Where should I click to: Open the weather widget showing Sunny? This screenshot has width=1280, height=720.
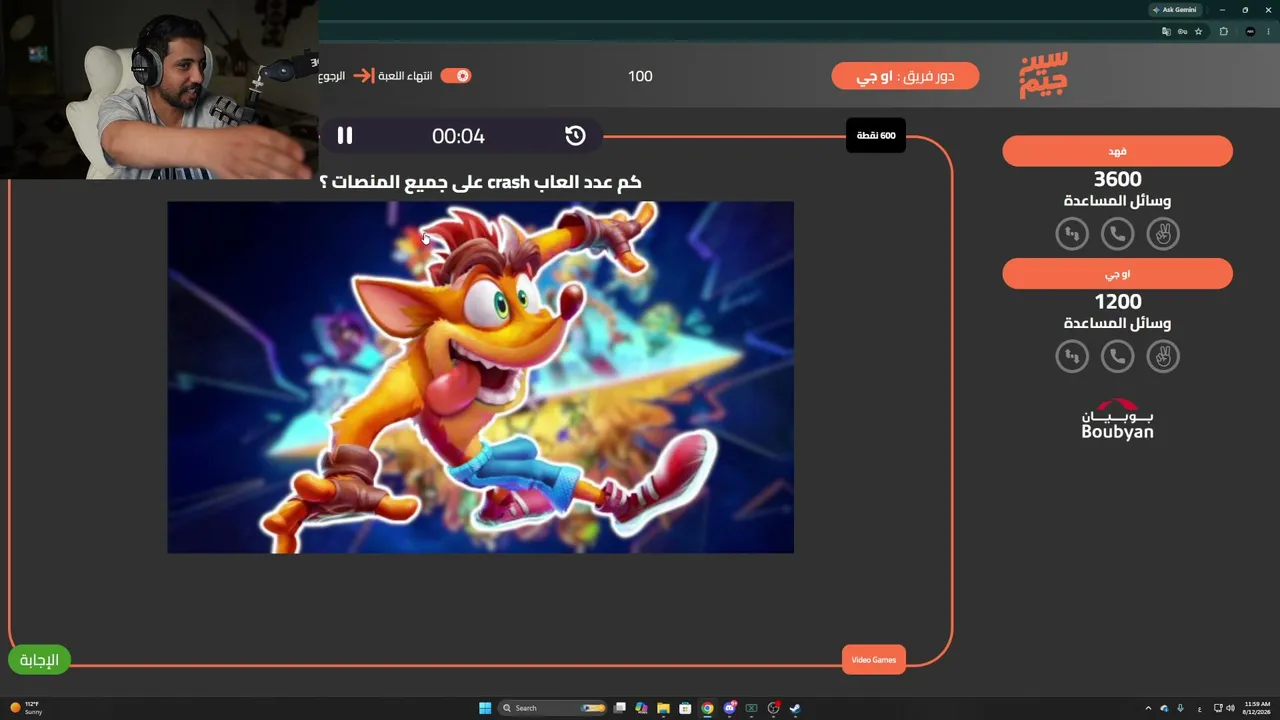pyautogui.click(x=27, y=708)
